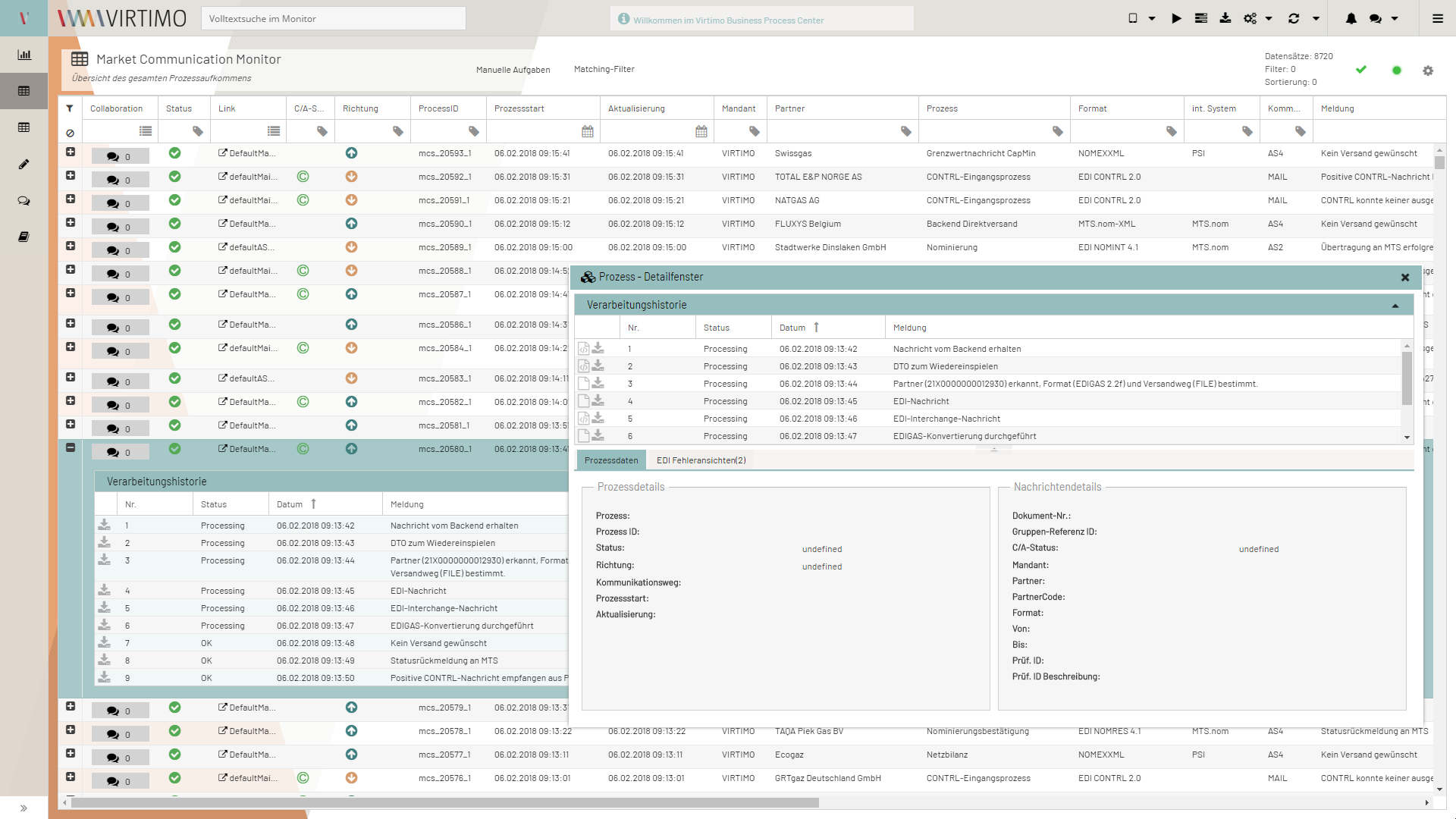
Task: Click main grid vertical scrollbar thumb
Action: point(1439,162)
